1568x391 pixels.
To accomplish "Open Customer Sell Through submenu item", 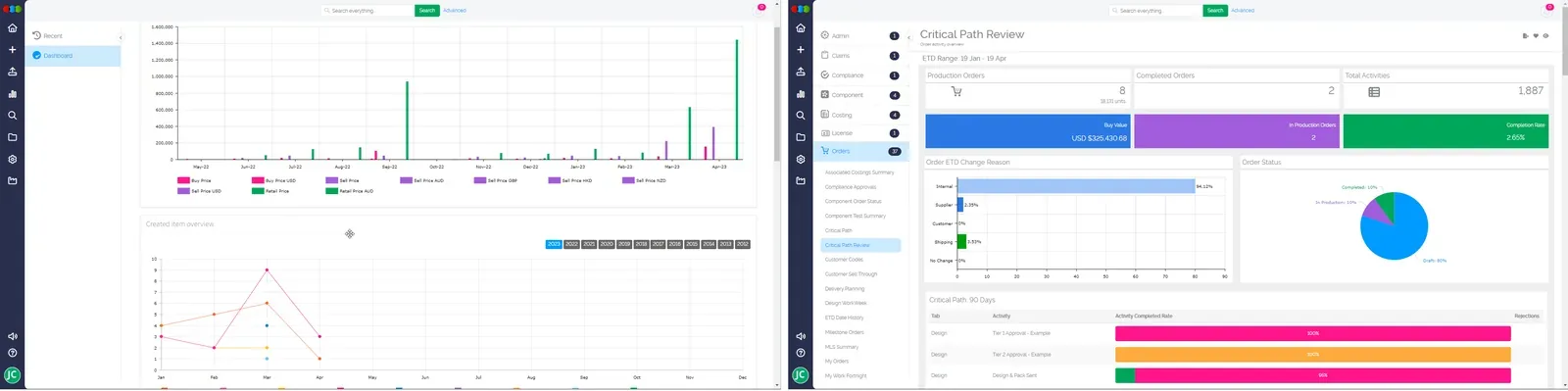I will click(851, 274).
